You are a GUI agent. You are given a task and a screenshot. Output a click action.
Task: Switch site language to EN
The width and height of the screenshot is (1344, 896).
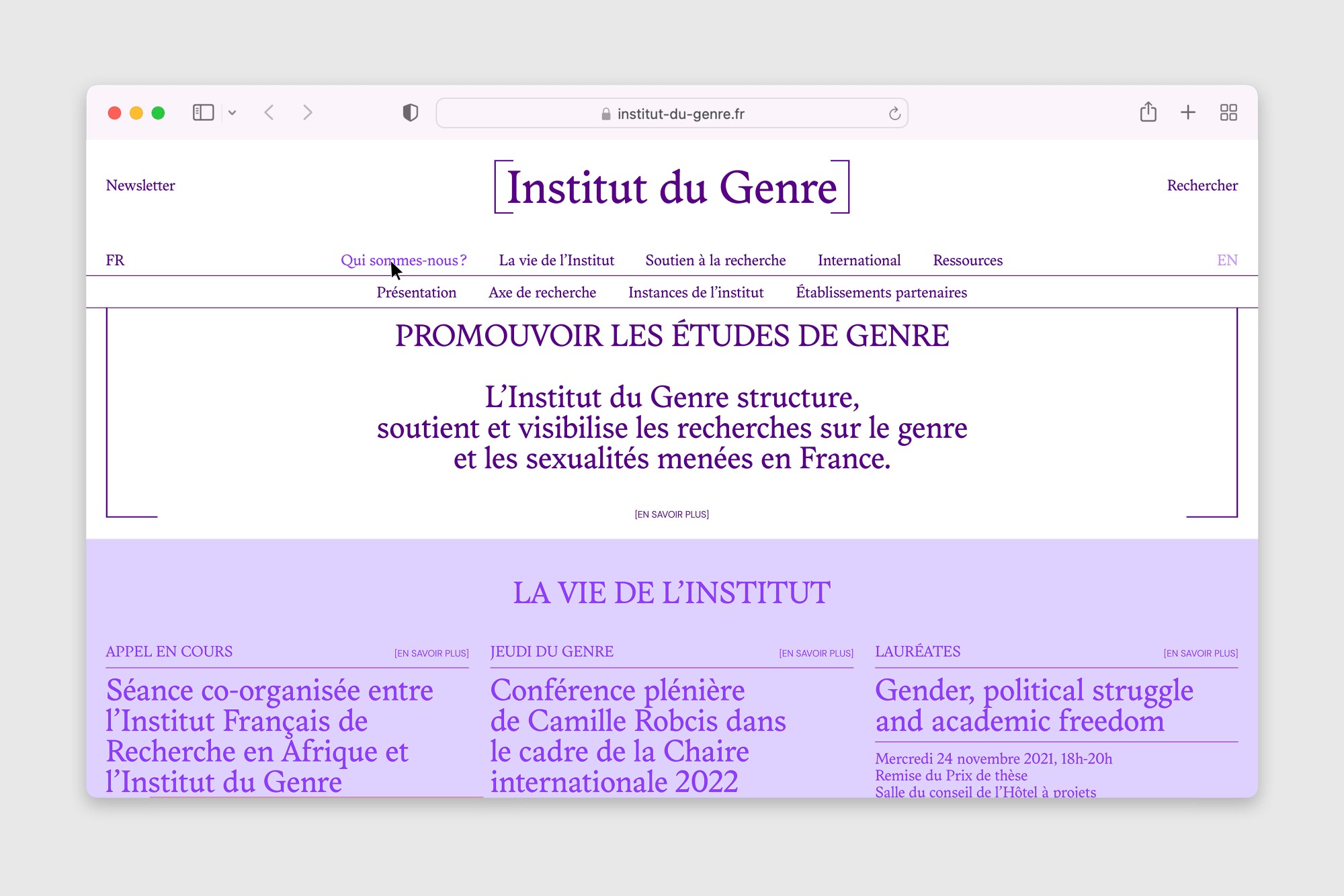click(x=1227, y=260)
